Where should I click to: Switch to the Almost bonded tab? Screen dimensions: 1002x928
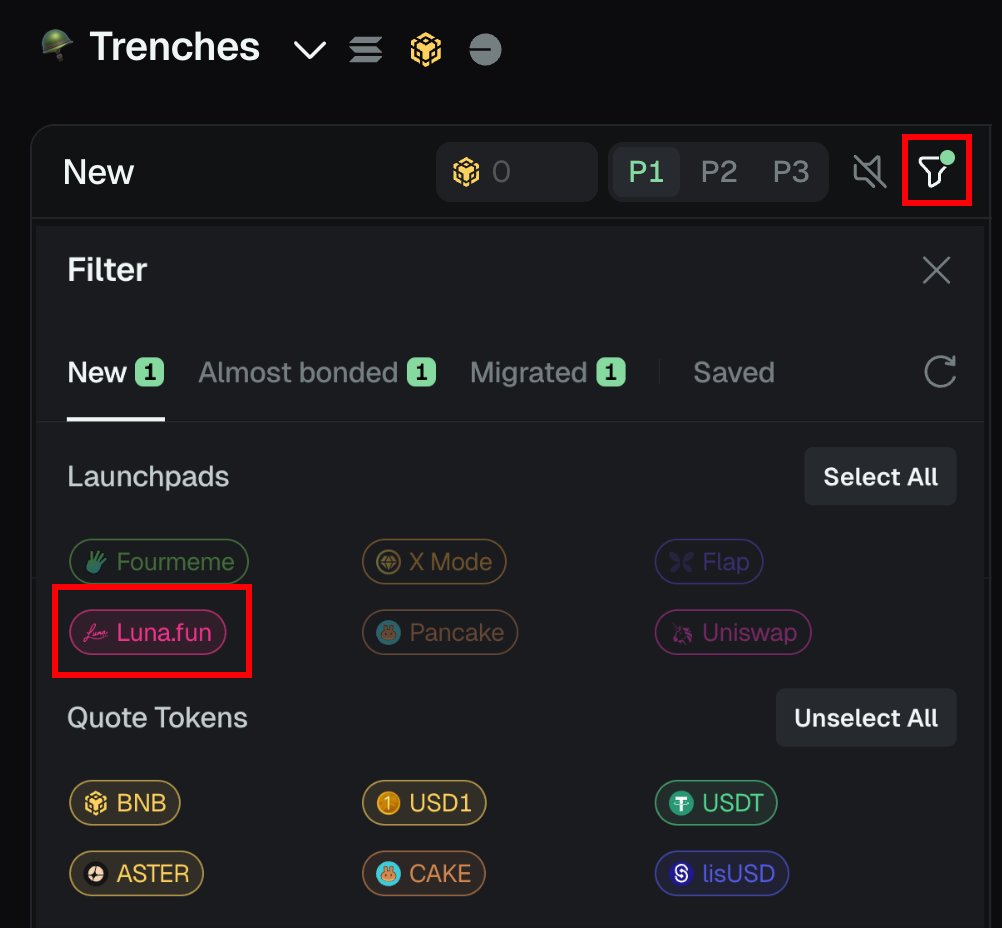[x=316, y=373]
